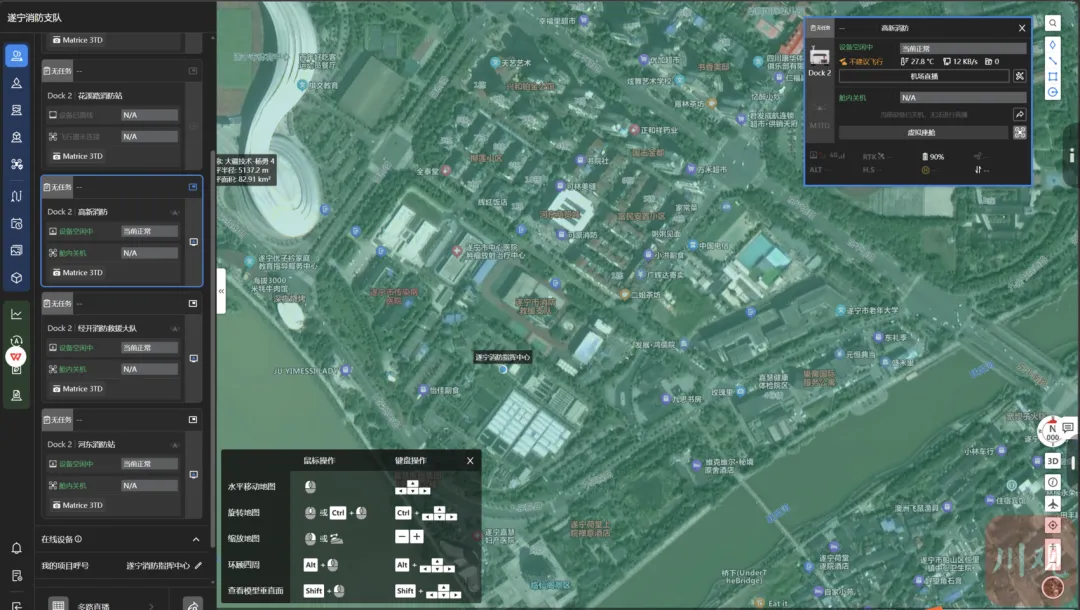Open the drone icon tab in left sidebar
Screen dimensions: 1080x610
click(16, 164)
